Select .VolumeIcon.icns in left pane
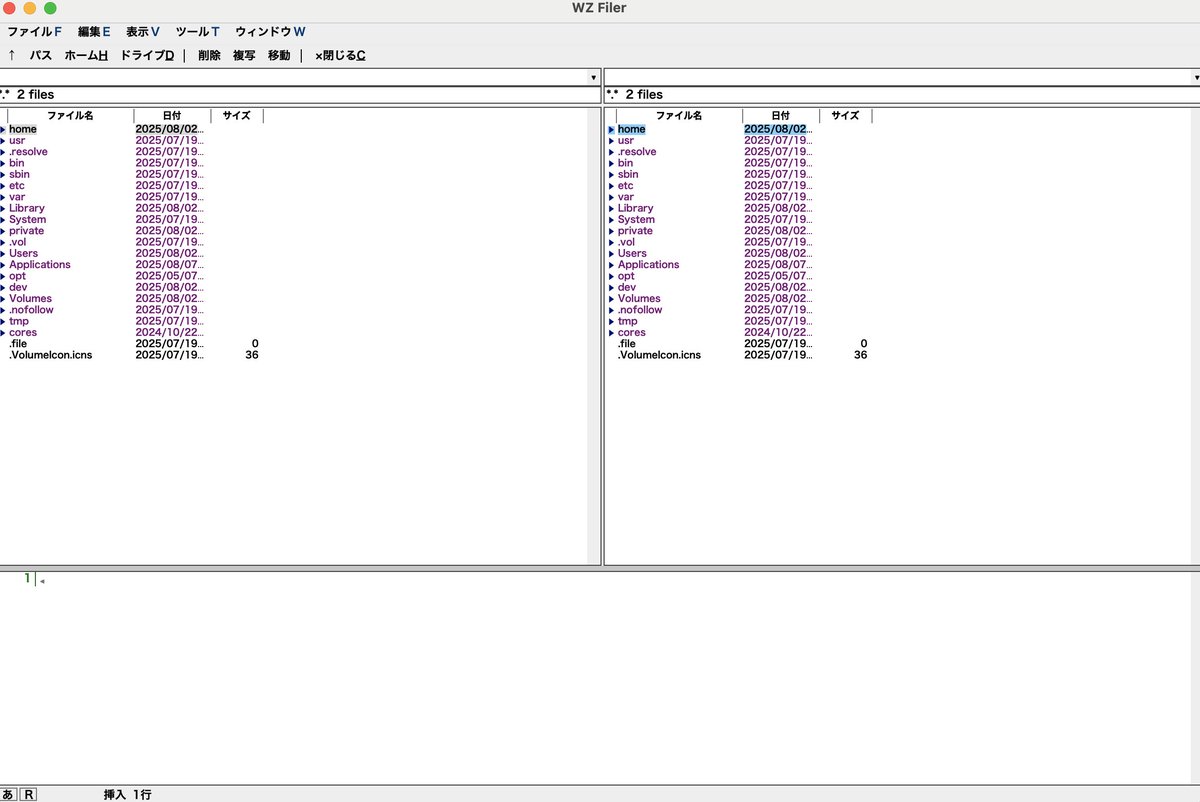 [x=51, y=355]
